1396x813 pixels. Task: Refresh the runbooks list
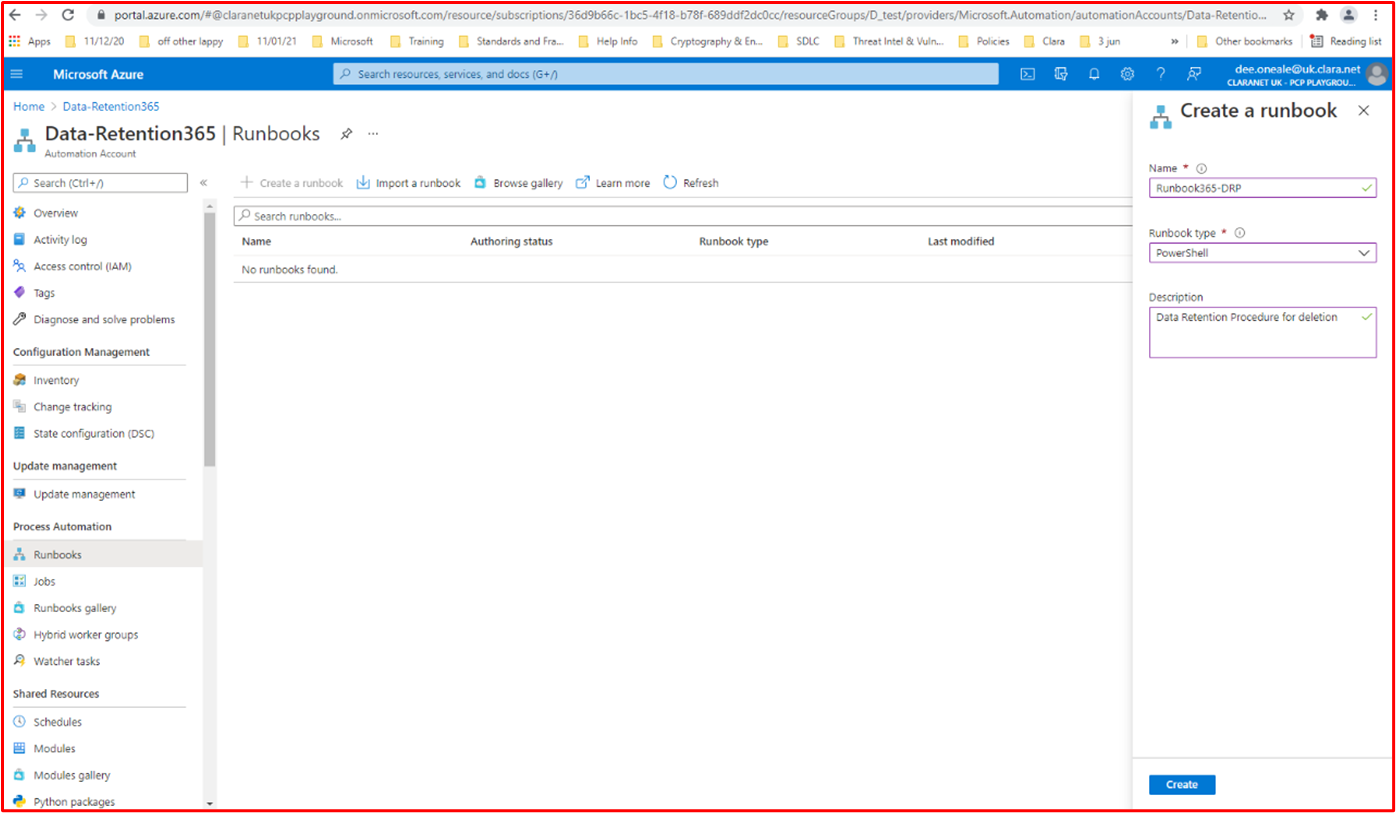coord(691,183)
